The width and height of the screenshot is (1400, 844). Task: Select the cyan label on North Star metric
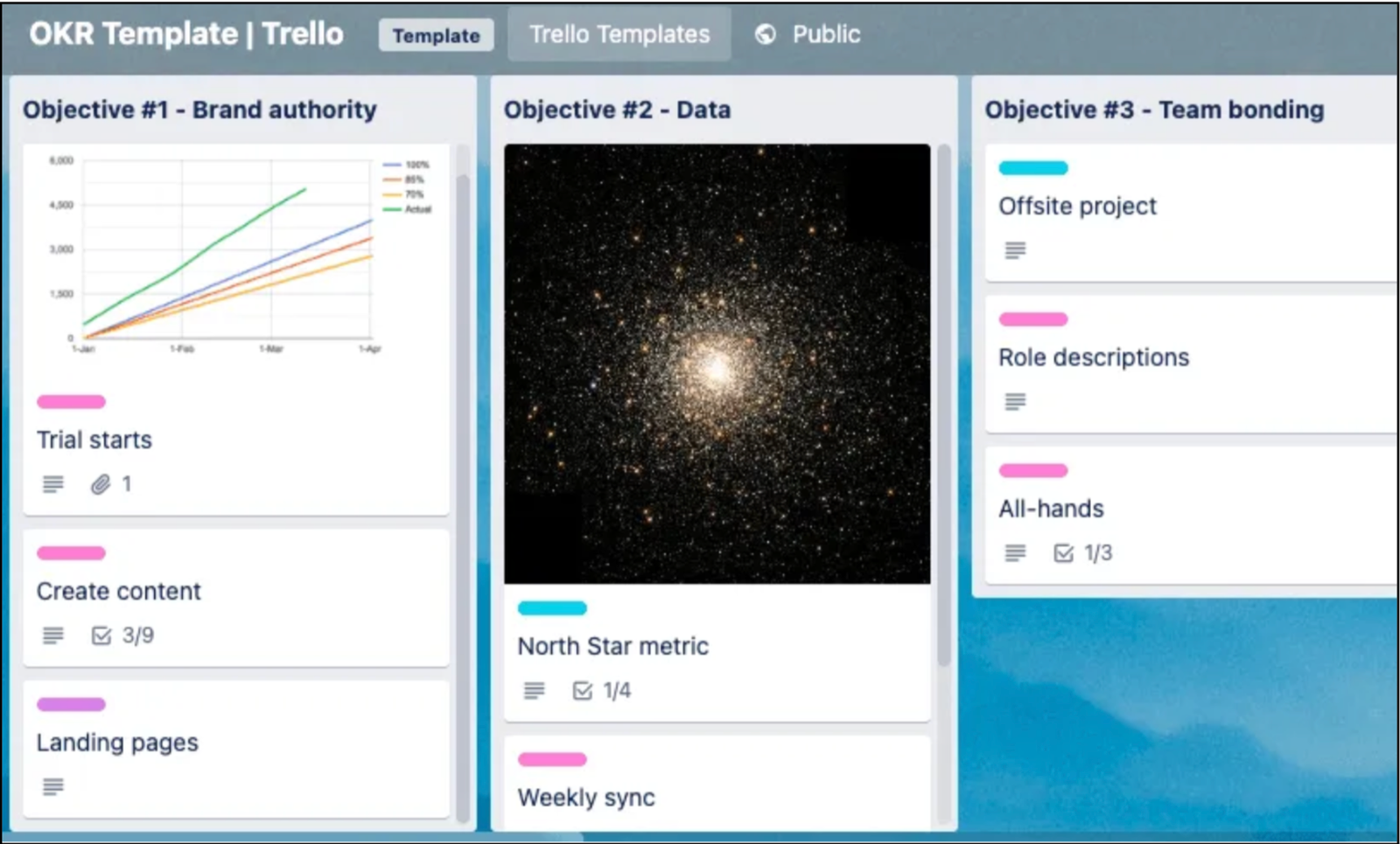pyautogui.click(x=552, y=607)
